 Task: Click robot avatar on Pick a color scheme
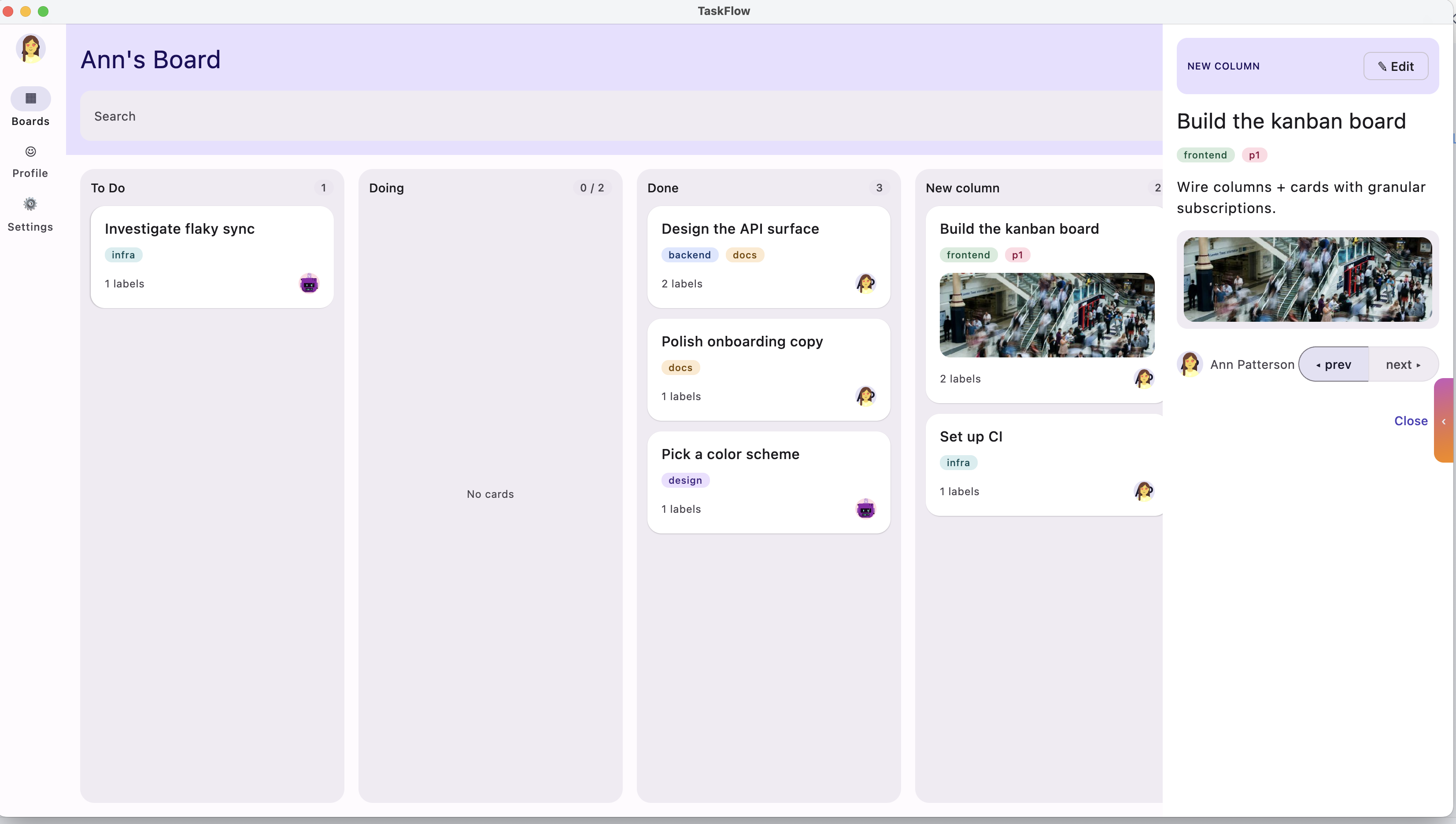865,508
